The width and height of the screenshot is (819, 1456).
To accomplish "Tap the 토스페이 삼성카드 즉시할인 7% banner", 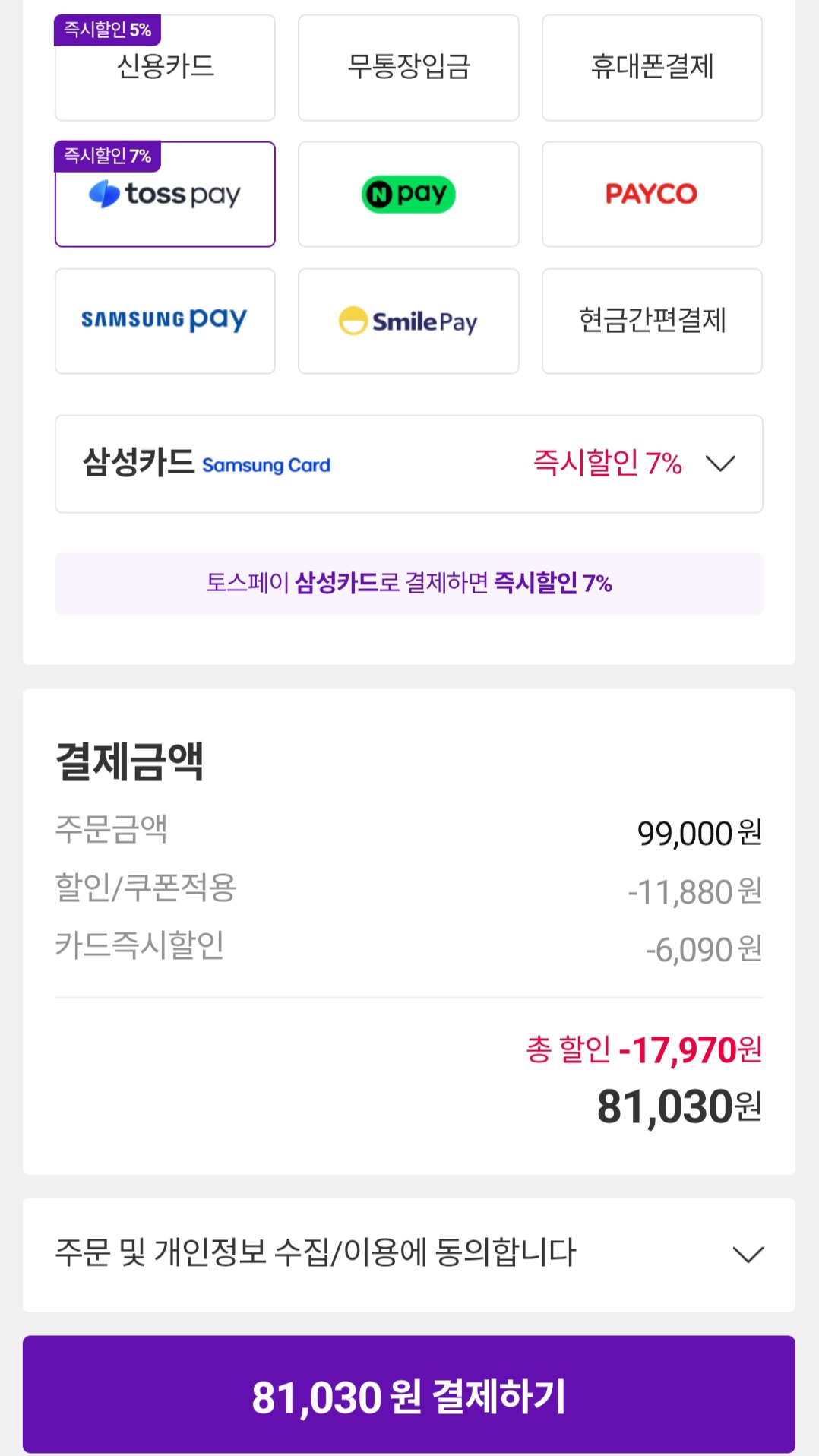I will [x=408, y=584].
